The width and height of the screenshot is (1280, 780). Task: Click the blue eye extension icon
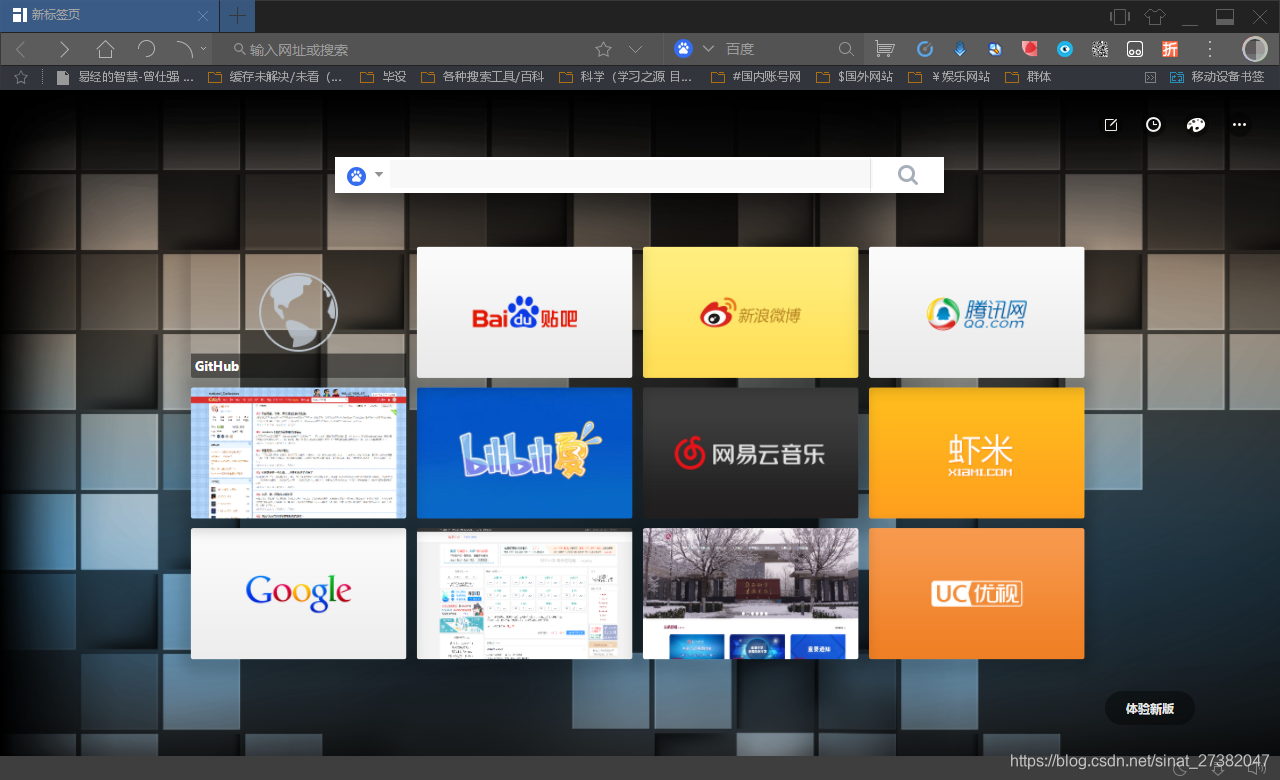[x=1065, y=49]
